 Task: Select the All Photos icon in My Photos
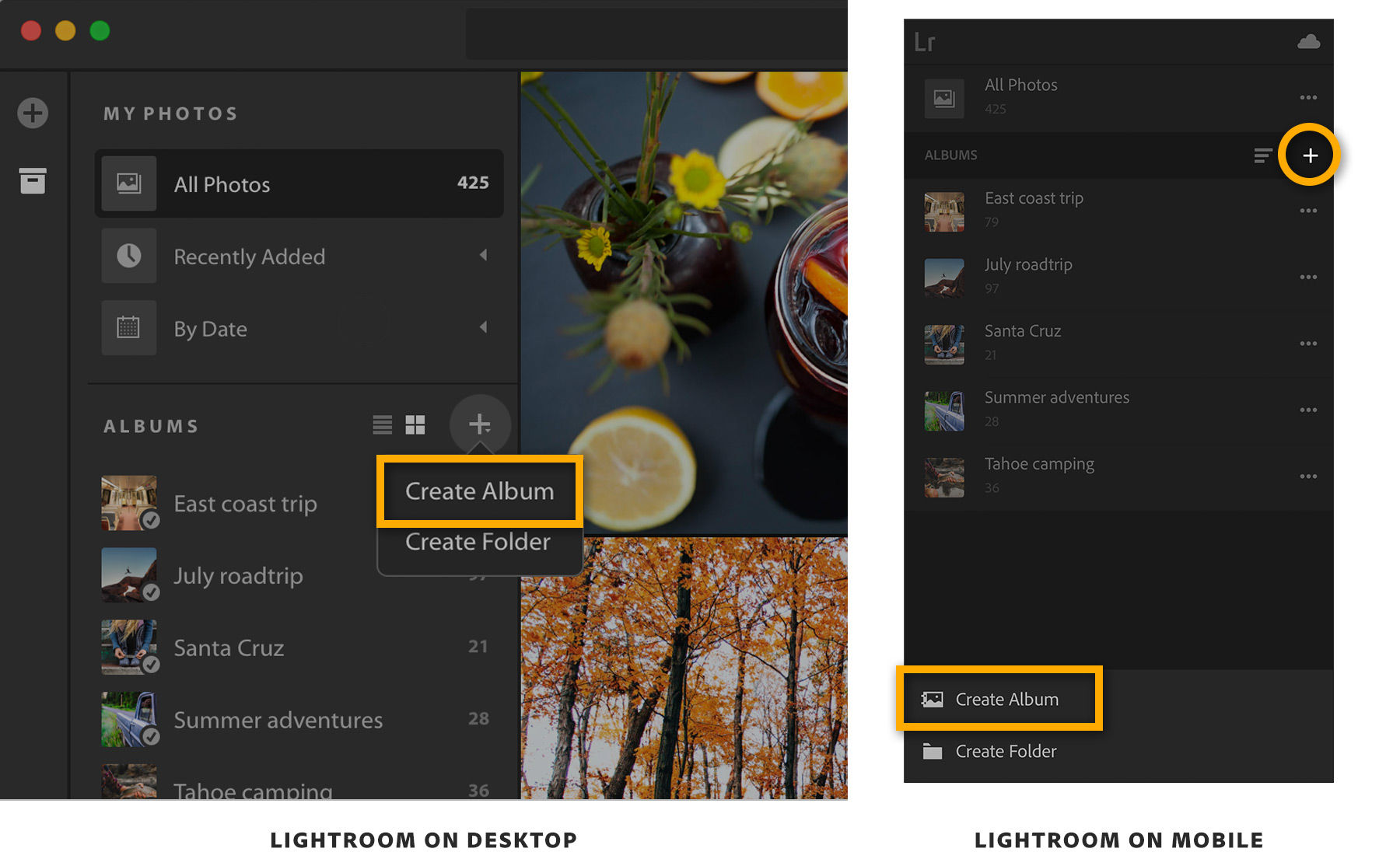129,183
